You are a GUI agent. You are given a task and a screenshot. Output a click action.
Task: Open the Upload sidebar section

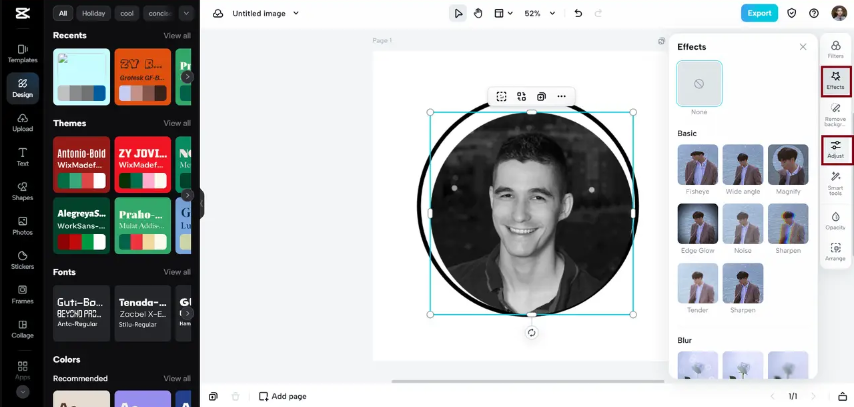click(22, 123)
